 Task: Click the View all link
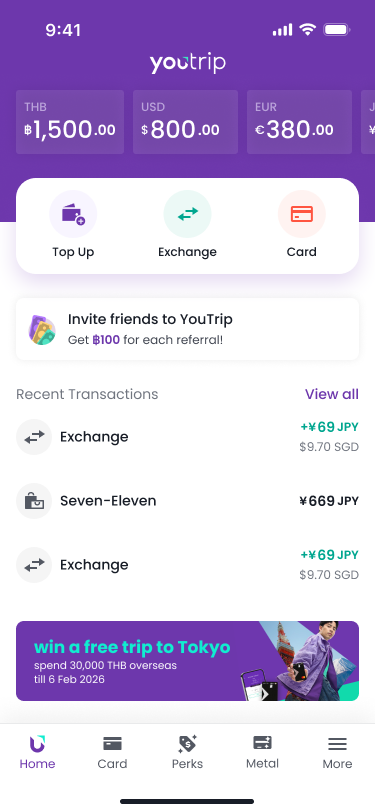click(x=331, y=394)
